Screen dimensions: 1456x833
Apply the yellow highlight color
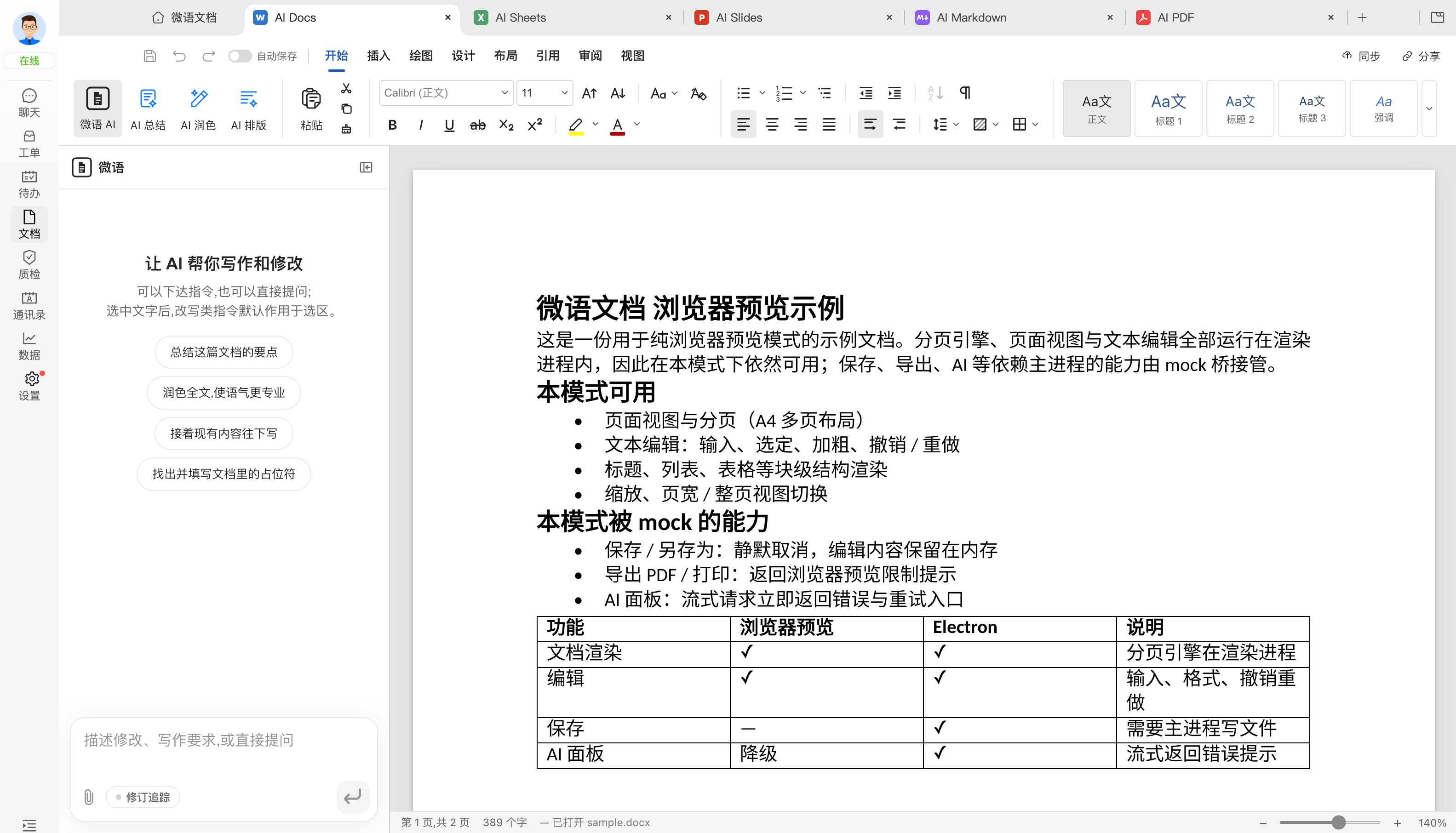click(x=576, y=125)
